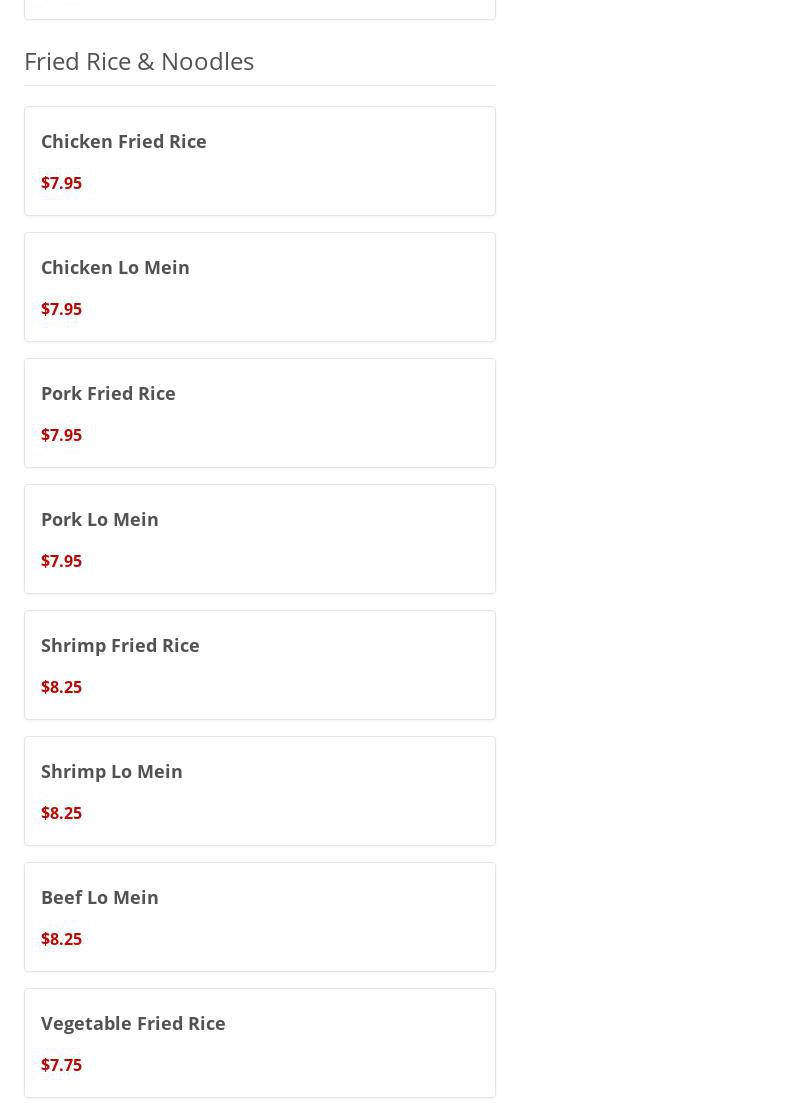Viewport: 785px width, 1108px height.
Task: Click the Shrimp Fried Rice $8.25 price
Action: point(61,687)
